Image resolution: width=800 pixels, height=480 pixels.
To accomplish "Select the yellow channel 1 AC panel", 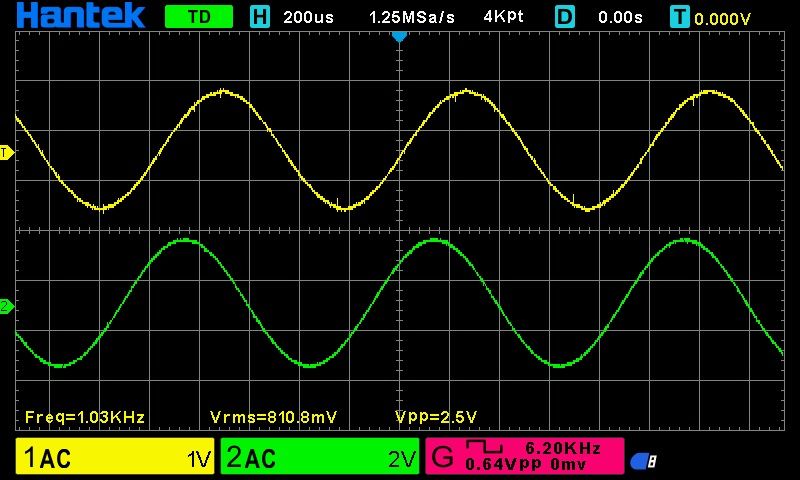I will pos(115,456).
